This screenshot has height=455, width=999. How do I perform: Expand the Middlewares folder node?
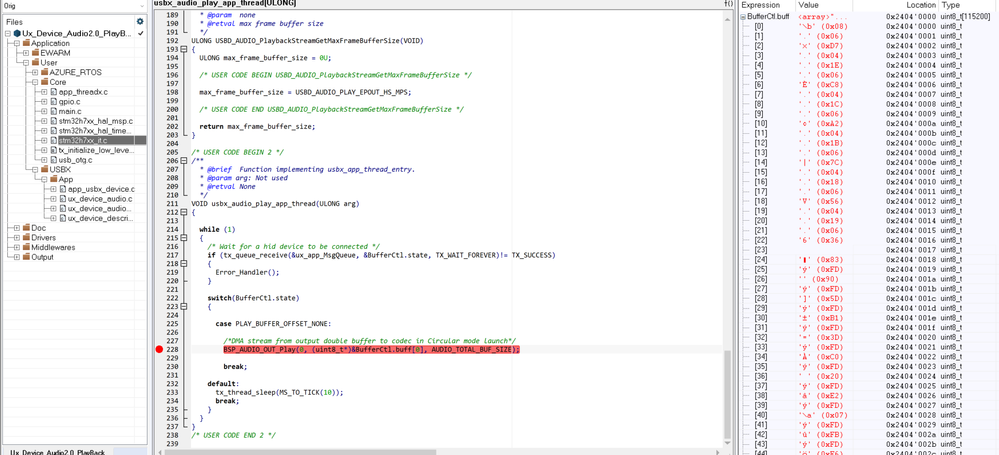tap(17, 247)
